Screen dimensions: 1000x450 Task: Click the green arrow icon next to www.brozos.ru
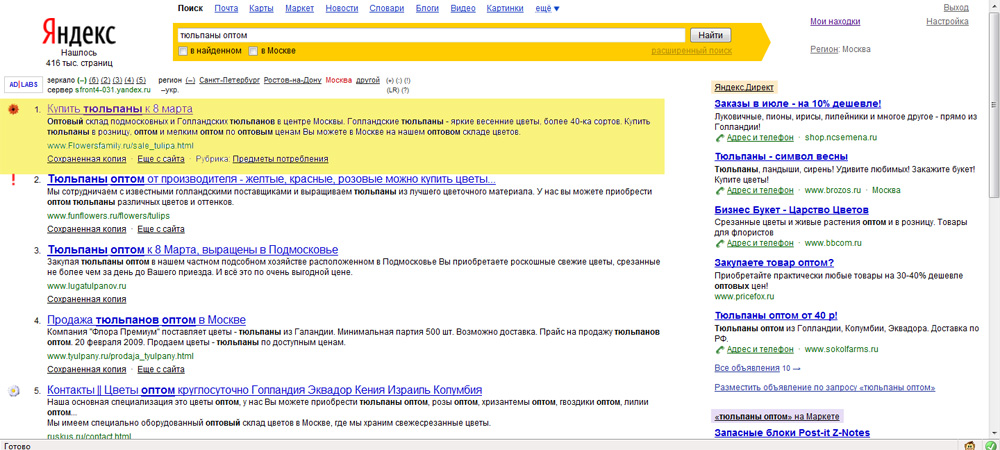click(x=720, y=191)
